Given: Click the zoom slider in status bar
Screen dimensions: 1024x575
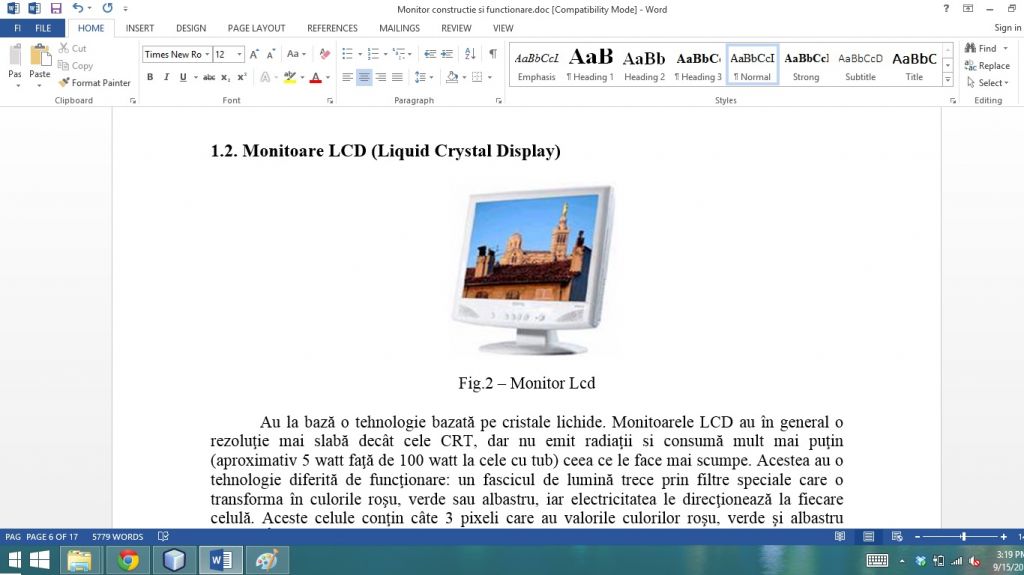Looking at the screenshot, I should 963,537.
